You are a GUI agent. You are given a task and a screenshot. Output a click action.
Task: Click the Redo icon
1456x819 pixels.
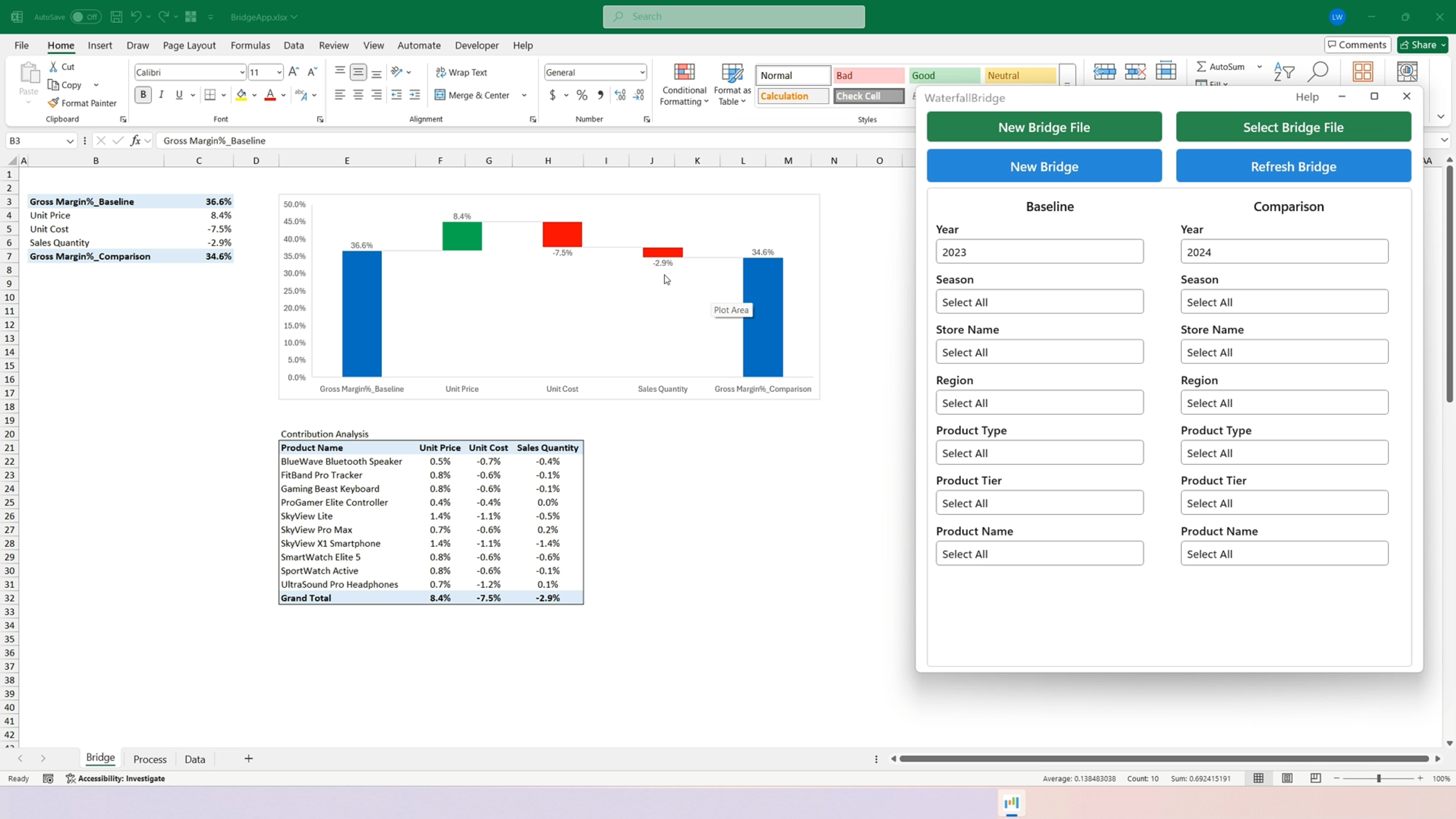coord(163,17)
